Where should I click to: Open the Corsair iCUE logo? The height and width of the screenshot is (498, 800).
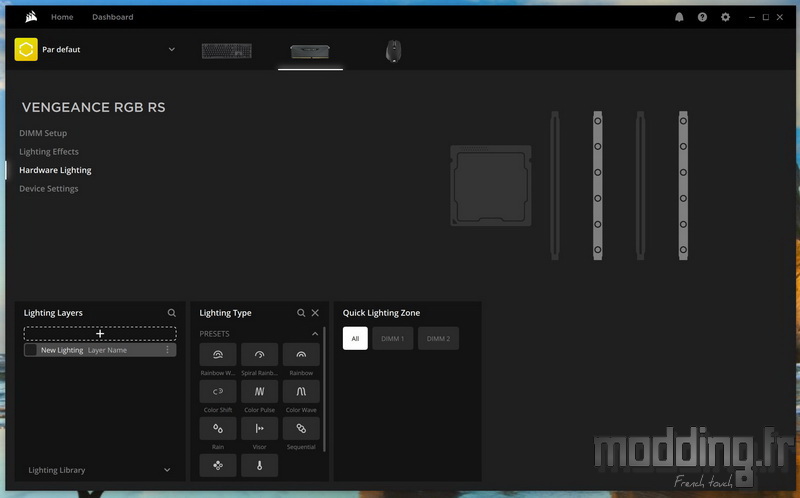(x=31, y=17)
